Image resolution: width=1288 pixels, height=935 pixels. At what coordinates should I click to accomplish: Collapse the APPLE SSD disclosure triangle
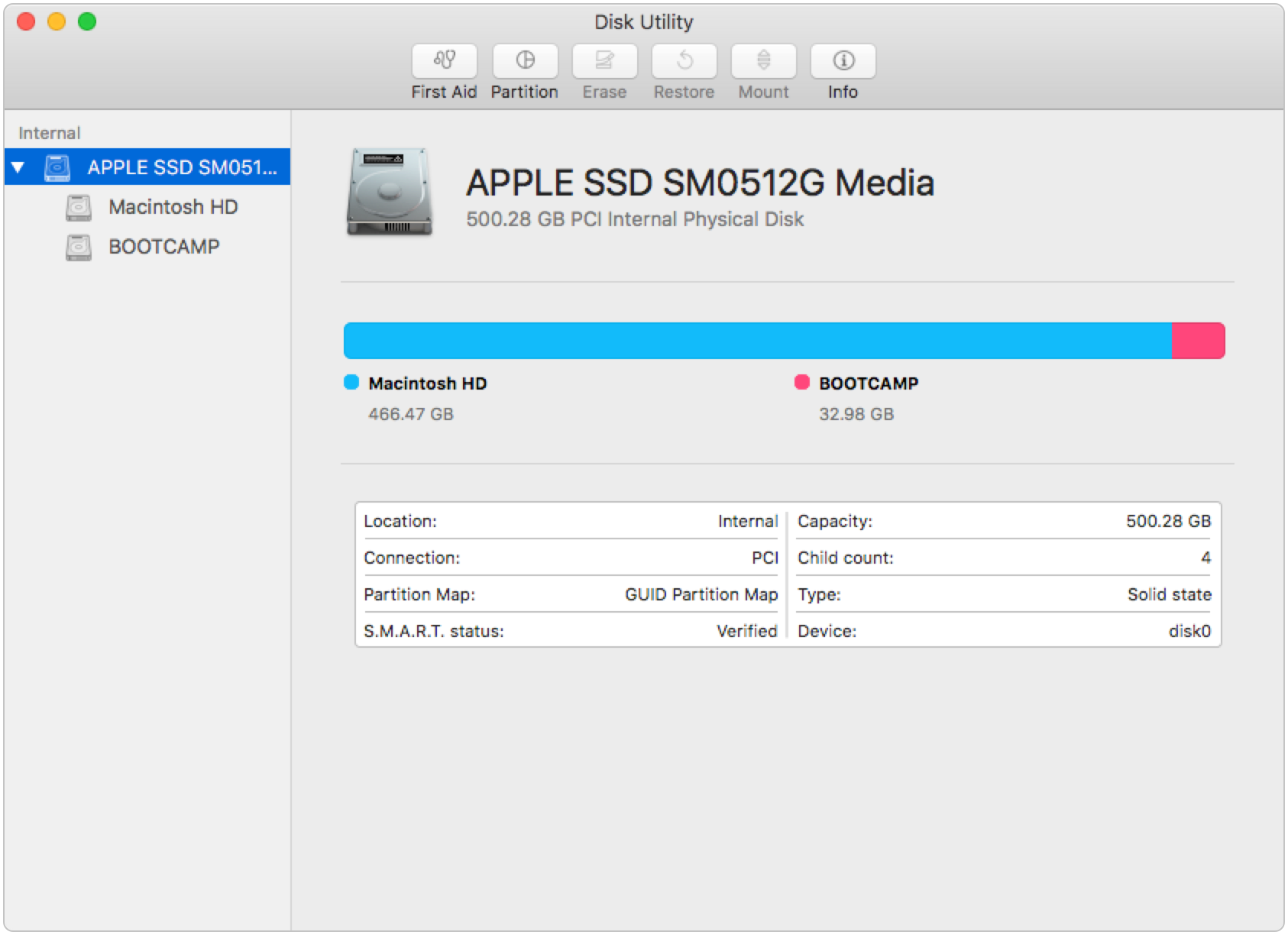pos(18,167)
